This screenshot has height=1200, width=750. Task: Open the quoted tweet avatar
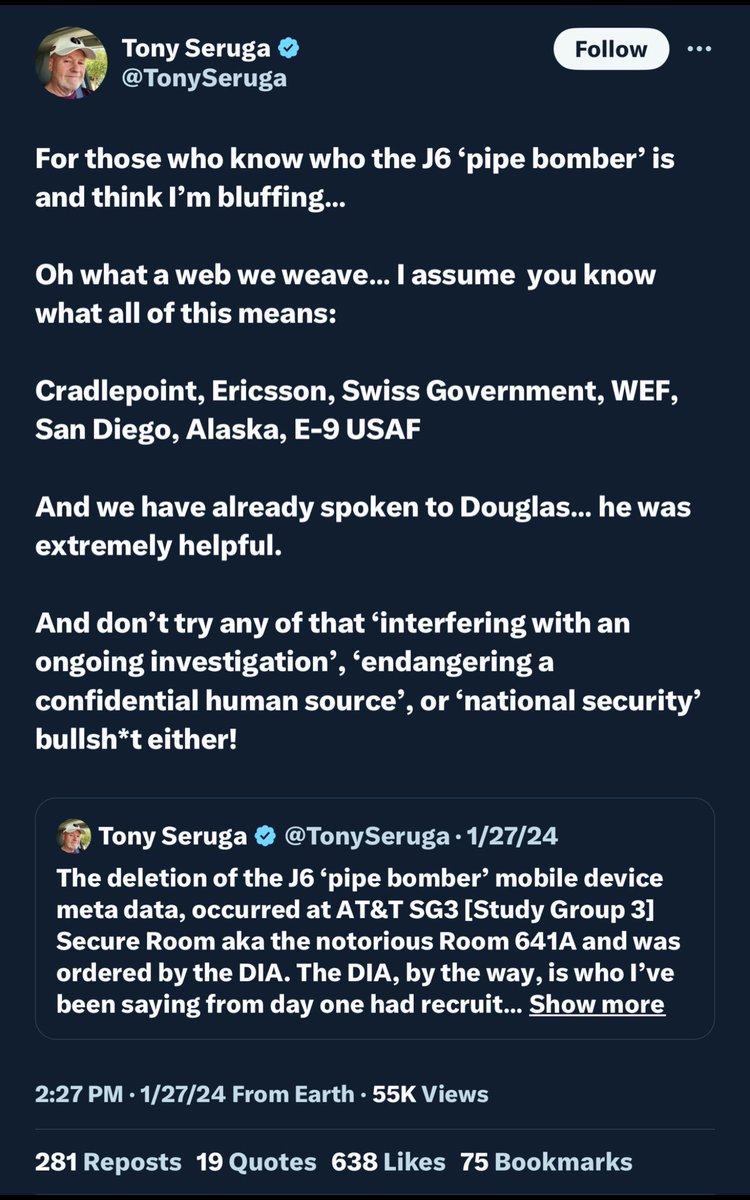click(x=74, y=836)
